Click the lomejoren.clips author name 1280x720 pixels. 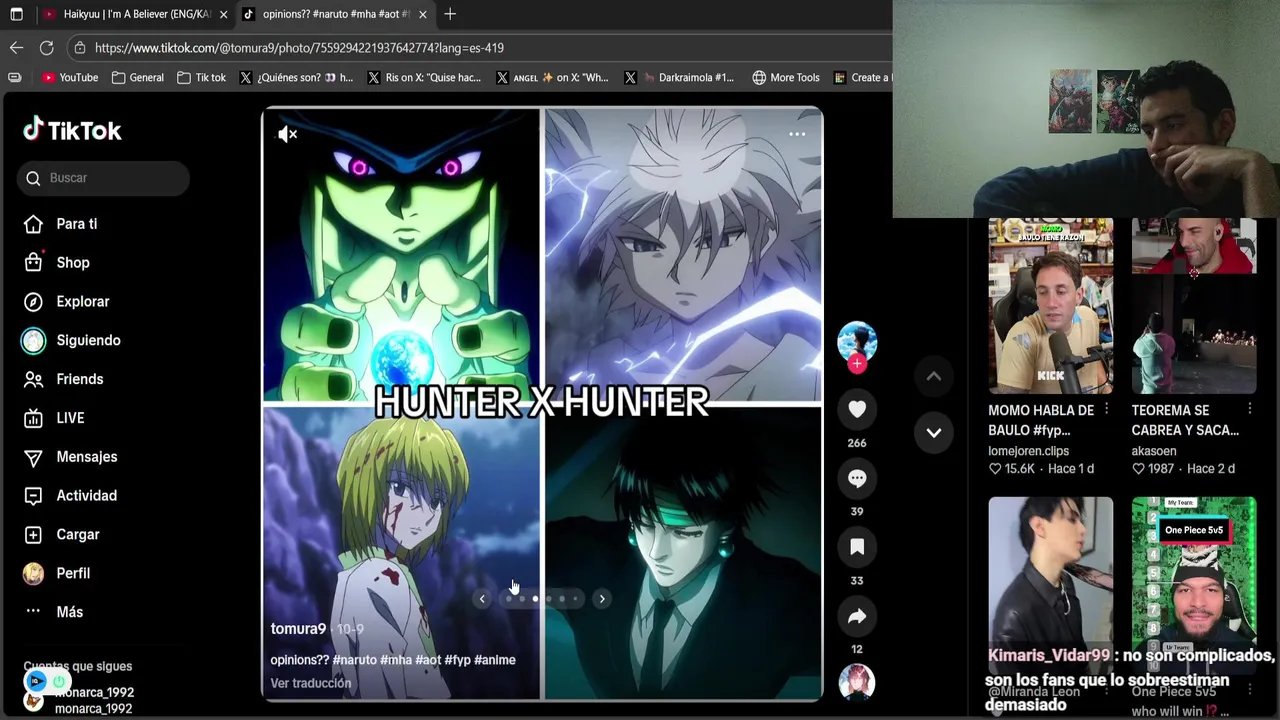tap(1029, 451)
